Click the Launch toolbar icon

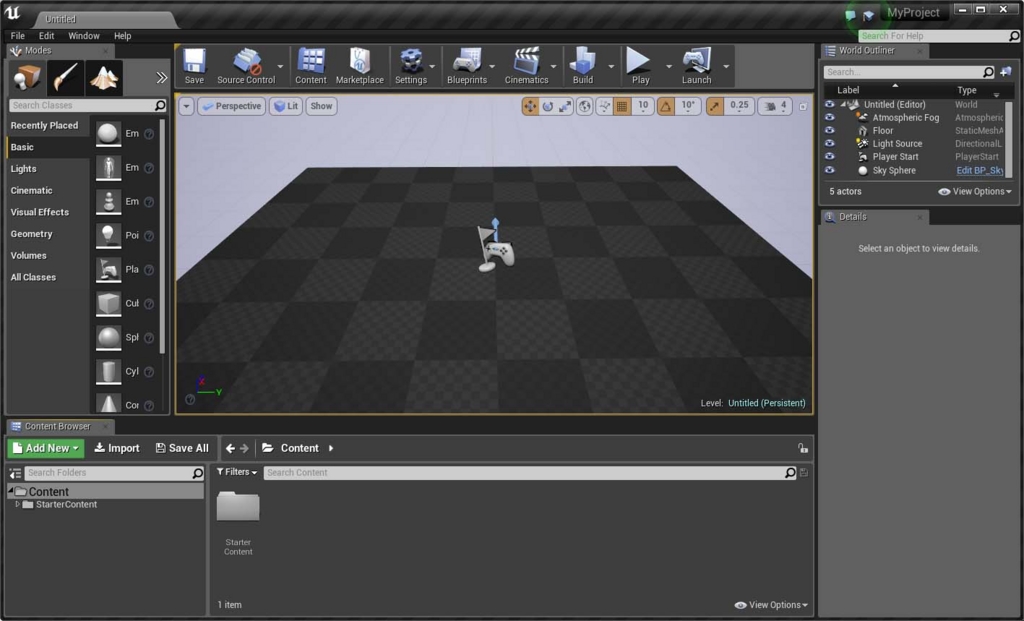click(x=697, y=66)
